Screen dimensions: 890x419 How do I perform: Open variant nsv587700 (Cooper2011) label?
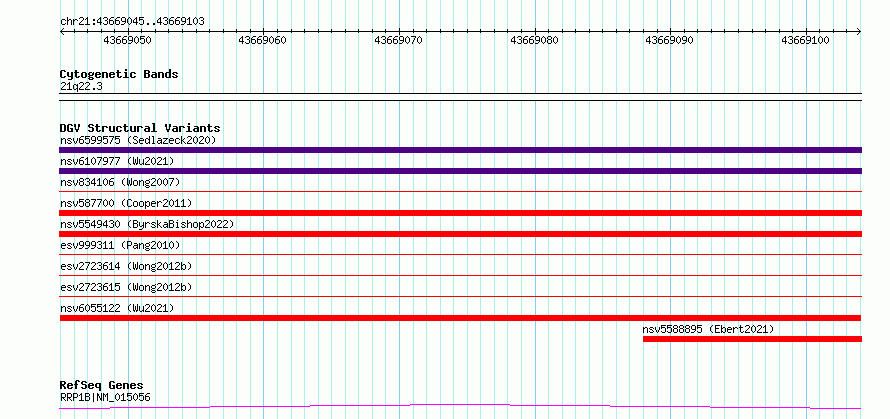(x=126, y=203)
